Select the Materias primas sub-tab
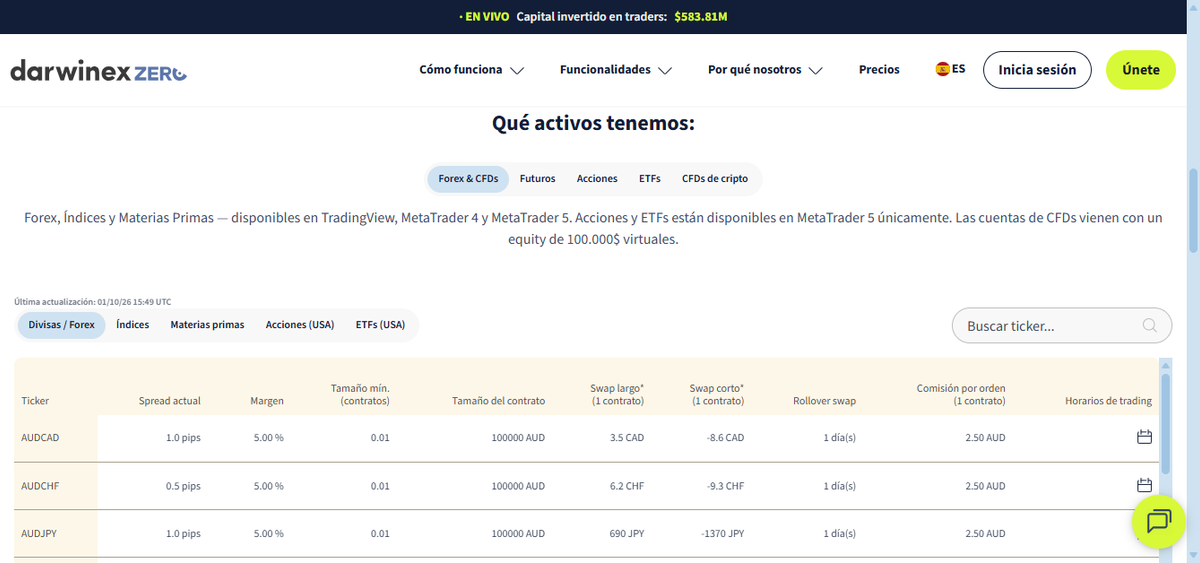The image size is (1200, 563). coord(207,325)
